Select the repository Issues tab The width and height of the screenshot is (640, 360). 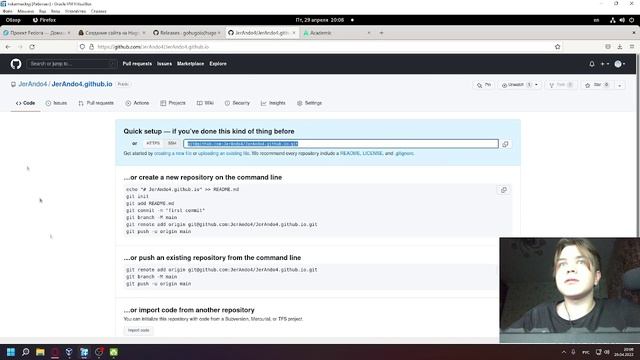[x=56, y=103]
